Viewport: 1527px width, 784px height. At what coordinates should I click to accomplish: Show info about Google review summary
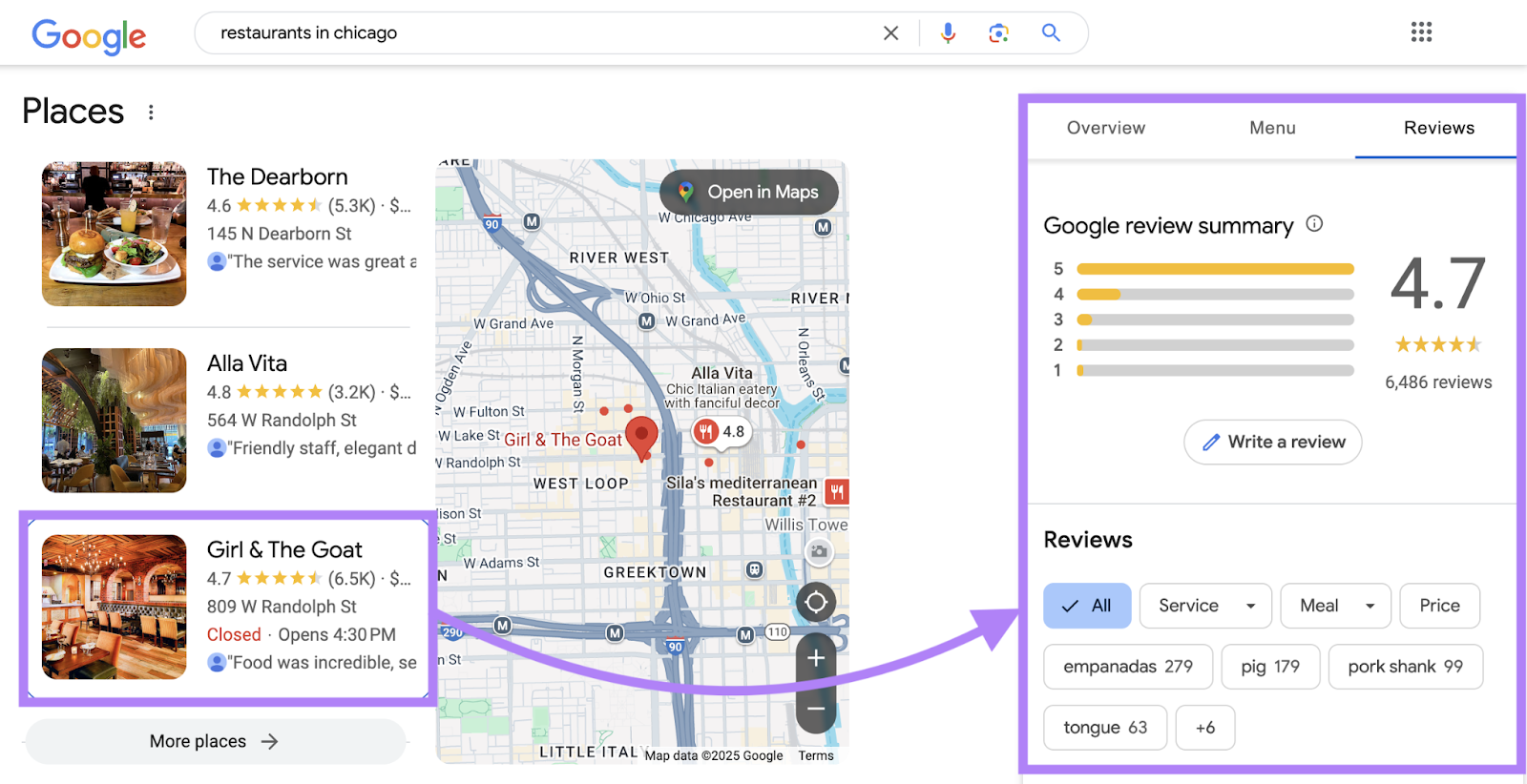click(1314, 224)
